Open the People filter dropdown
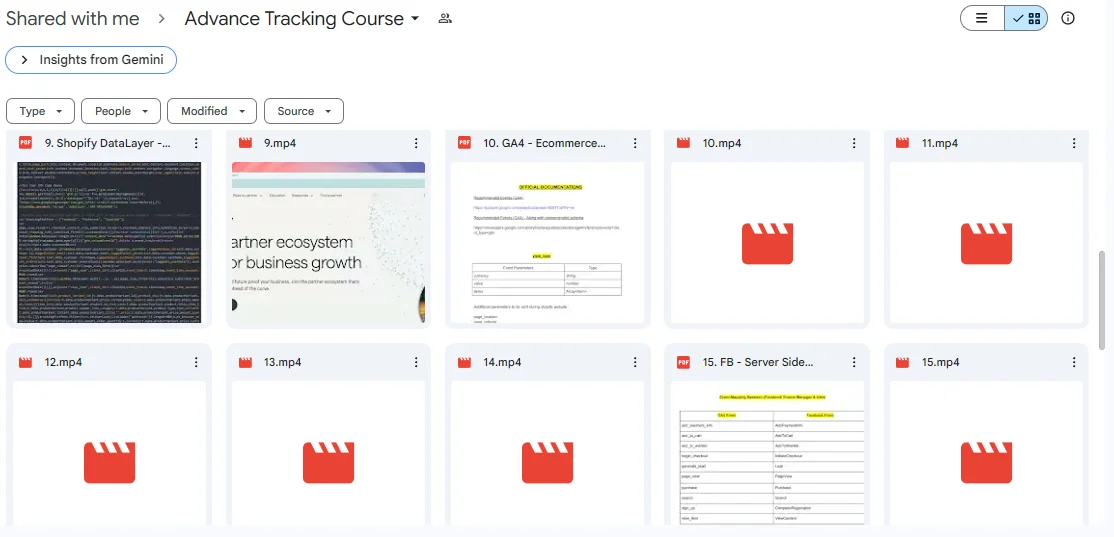 (120, 111)
